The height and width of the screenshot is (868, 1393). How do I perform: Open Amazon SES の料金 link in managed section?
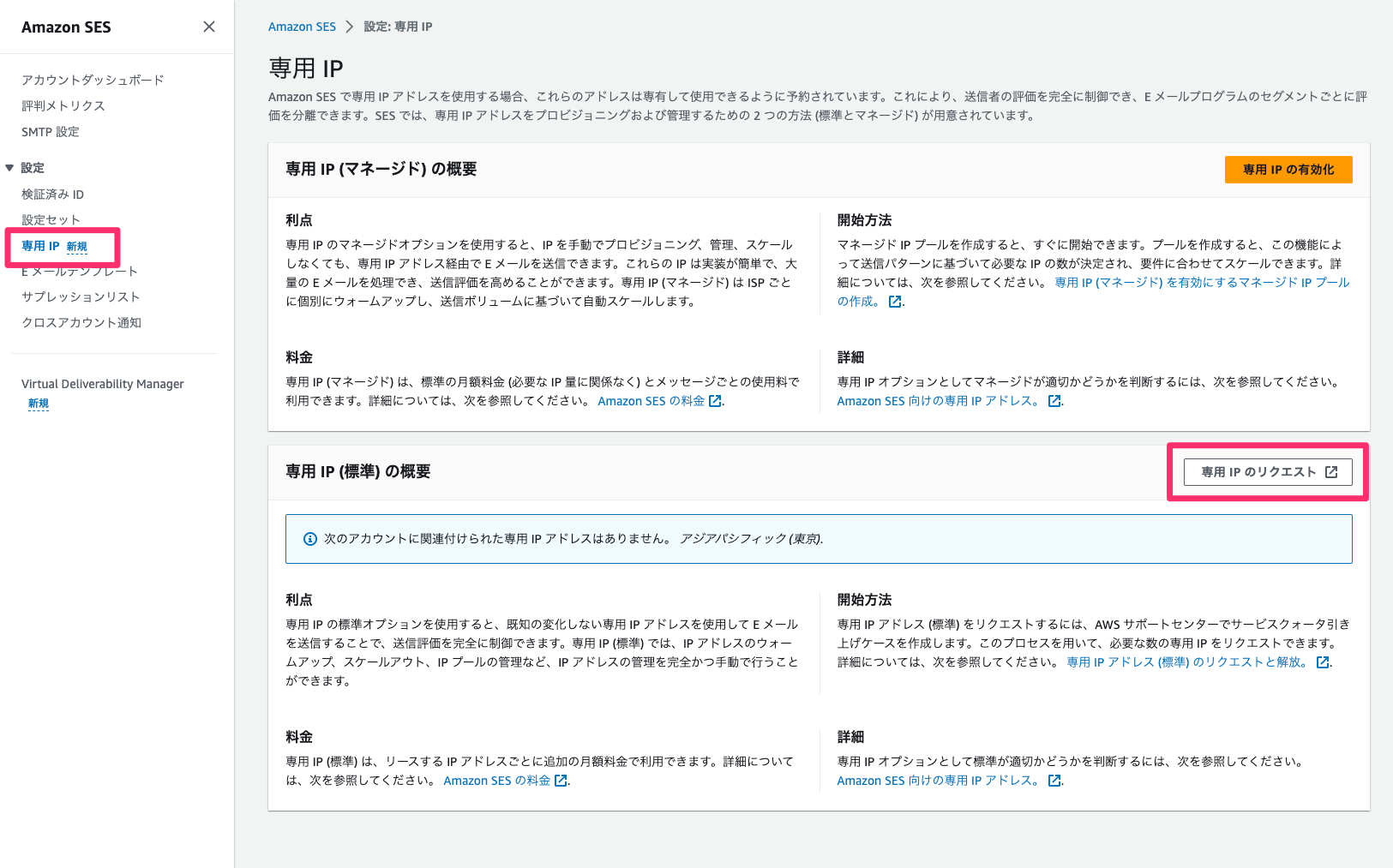click(651, 401)
